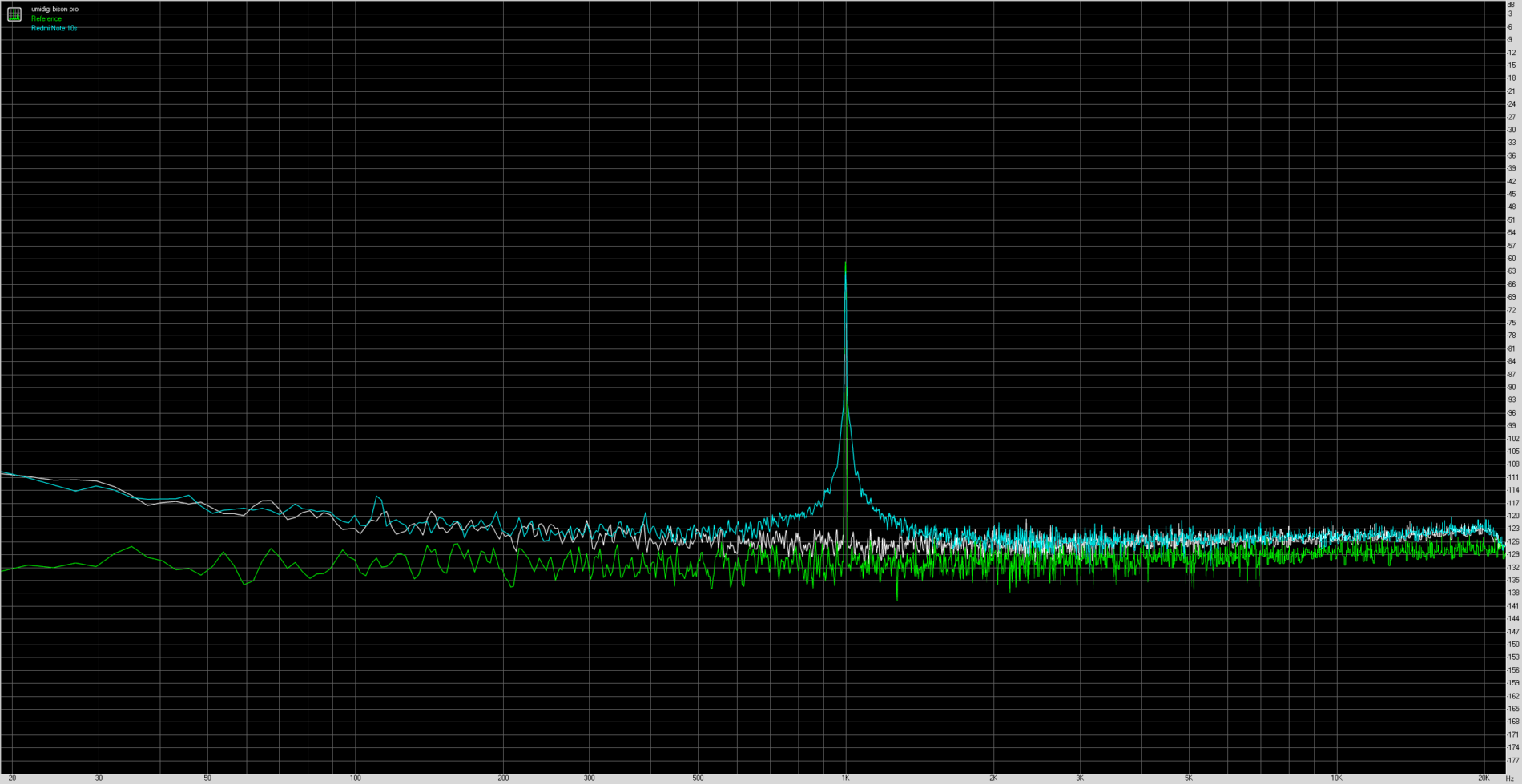Select the cyan 'Redmi Note 10s' legend entry
This screenshot has height=784, width=1522.
coord(54,28)
